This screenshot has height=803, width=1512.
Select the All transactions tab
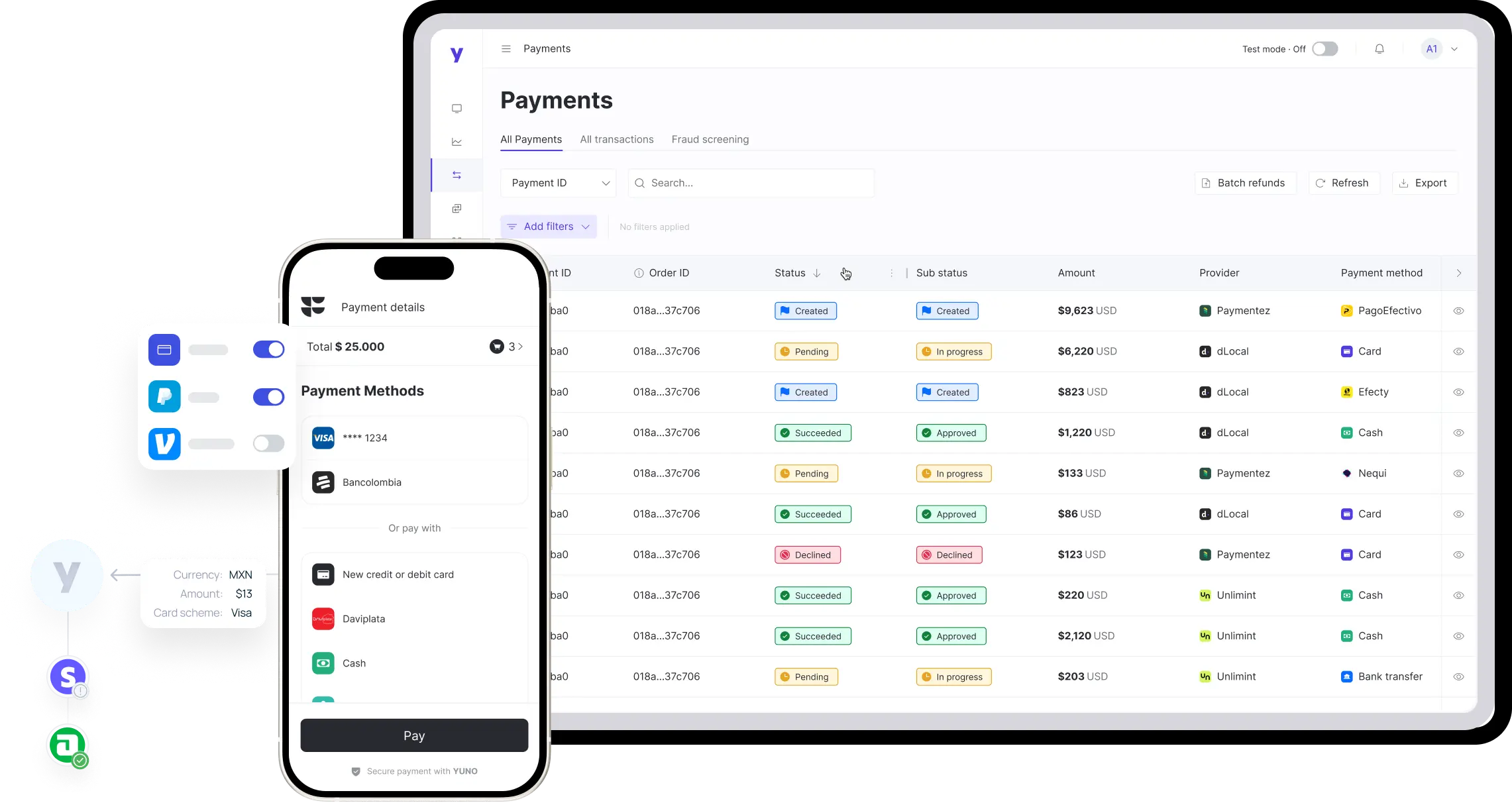(617, 139)
